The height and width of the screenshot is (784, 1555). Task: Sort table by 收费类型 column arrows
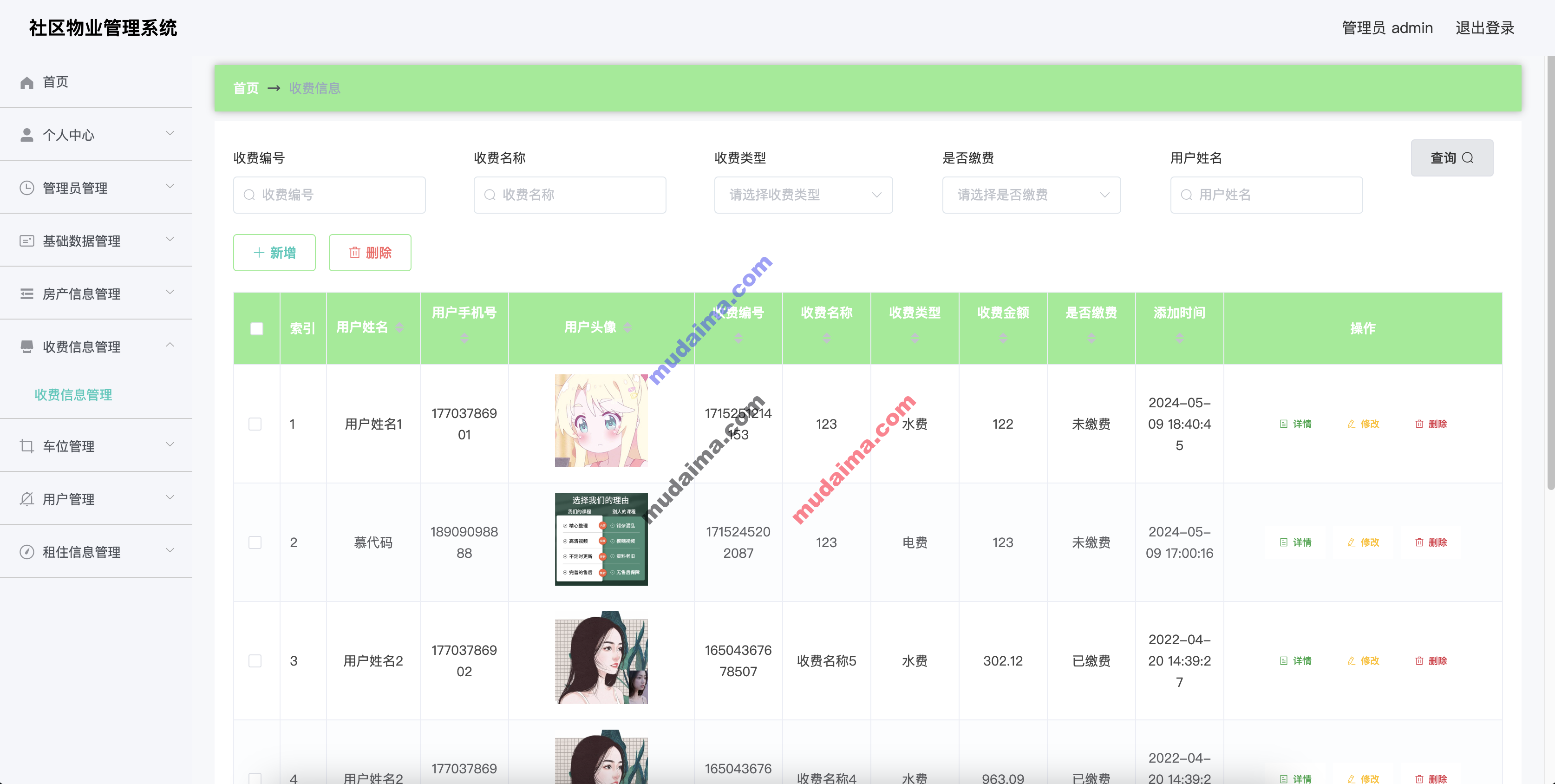pyautogui.click(x=915, y=338)
